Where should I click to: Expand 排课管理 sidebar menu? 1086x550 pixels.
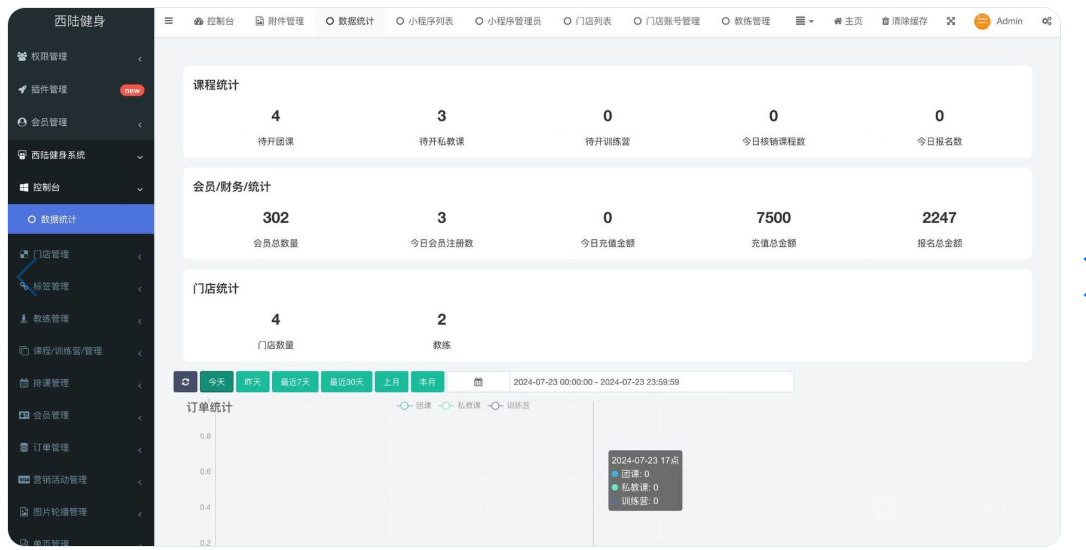click(81, 383)
